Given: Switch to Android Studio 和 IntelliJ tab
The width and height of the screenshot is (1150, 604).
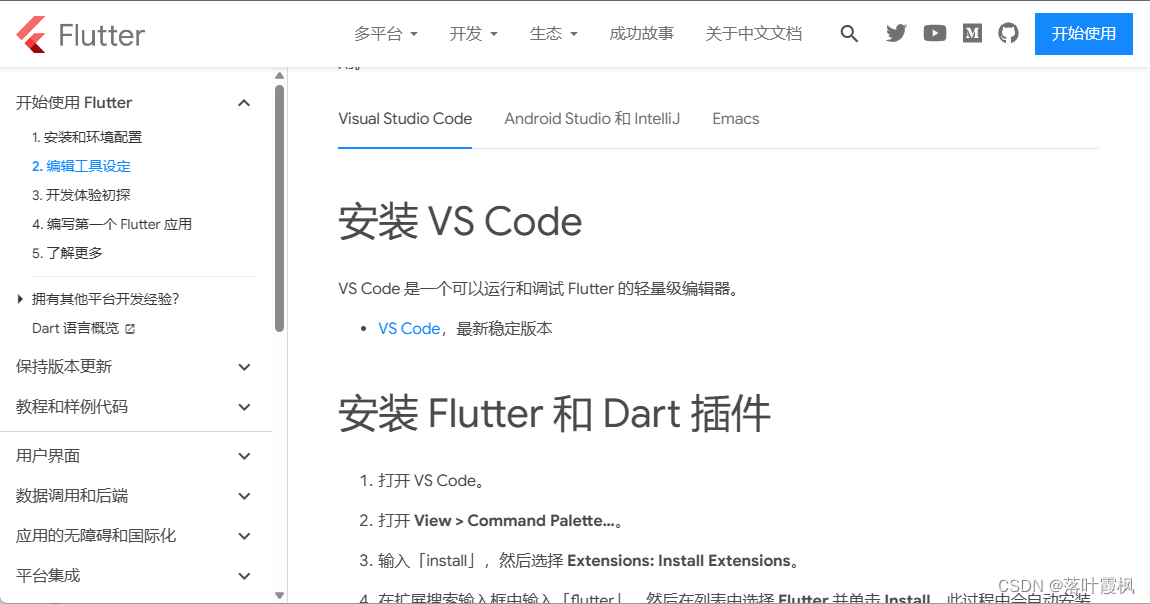Looking at the screenshot, I should 592,119.
